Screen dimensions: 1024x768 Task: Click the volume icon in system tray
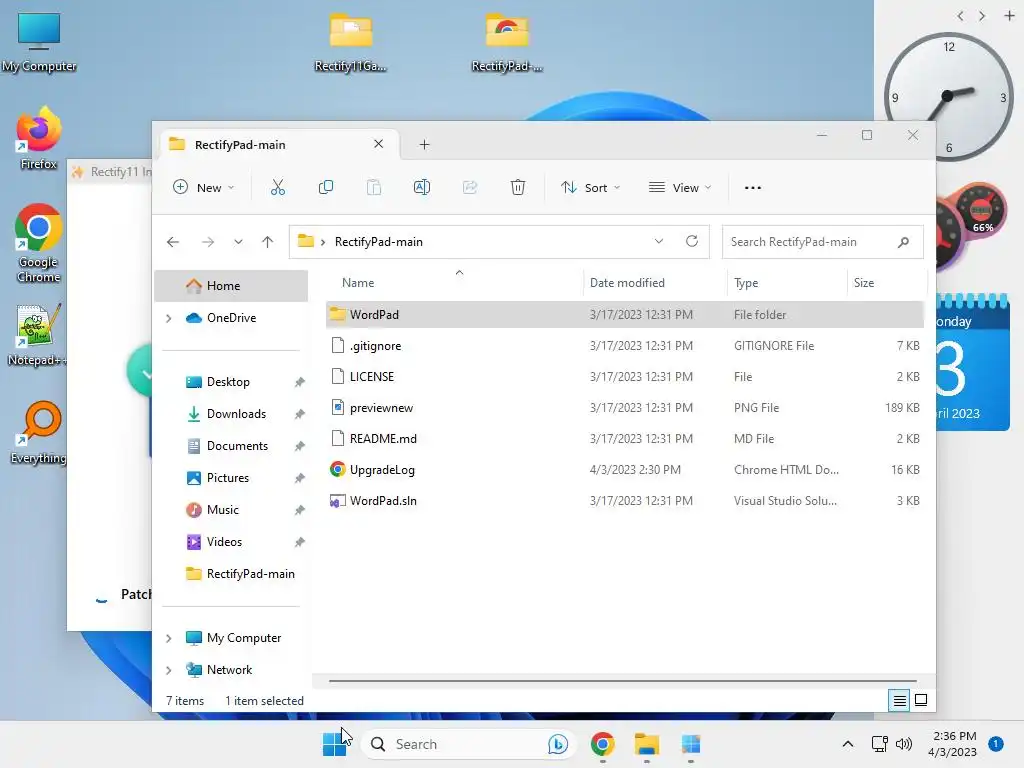(904, 744)
